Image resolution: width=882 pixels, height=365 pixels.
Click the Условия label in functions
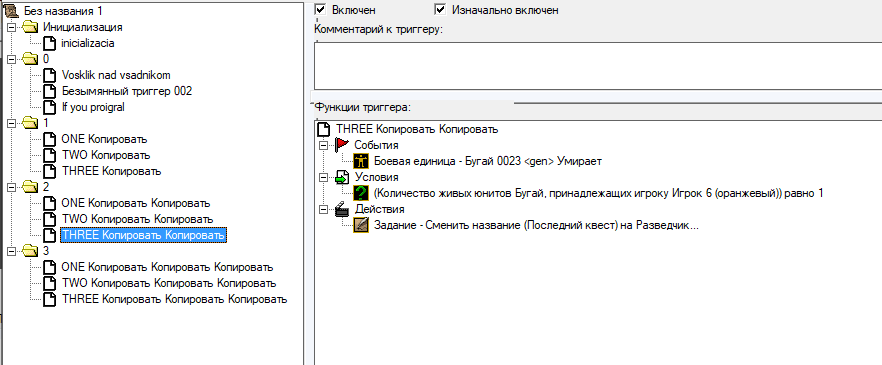pos(376,177)
